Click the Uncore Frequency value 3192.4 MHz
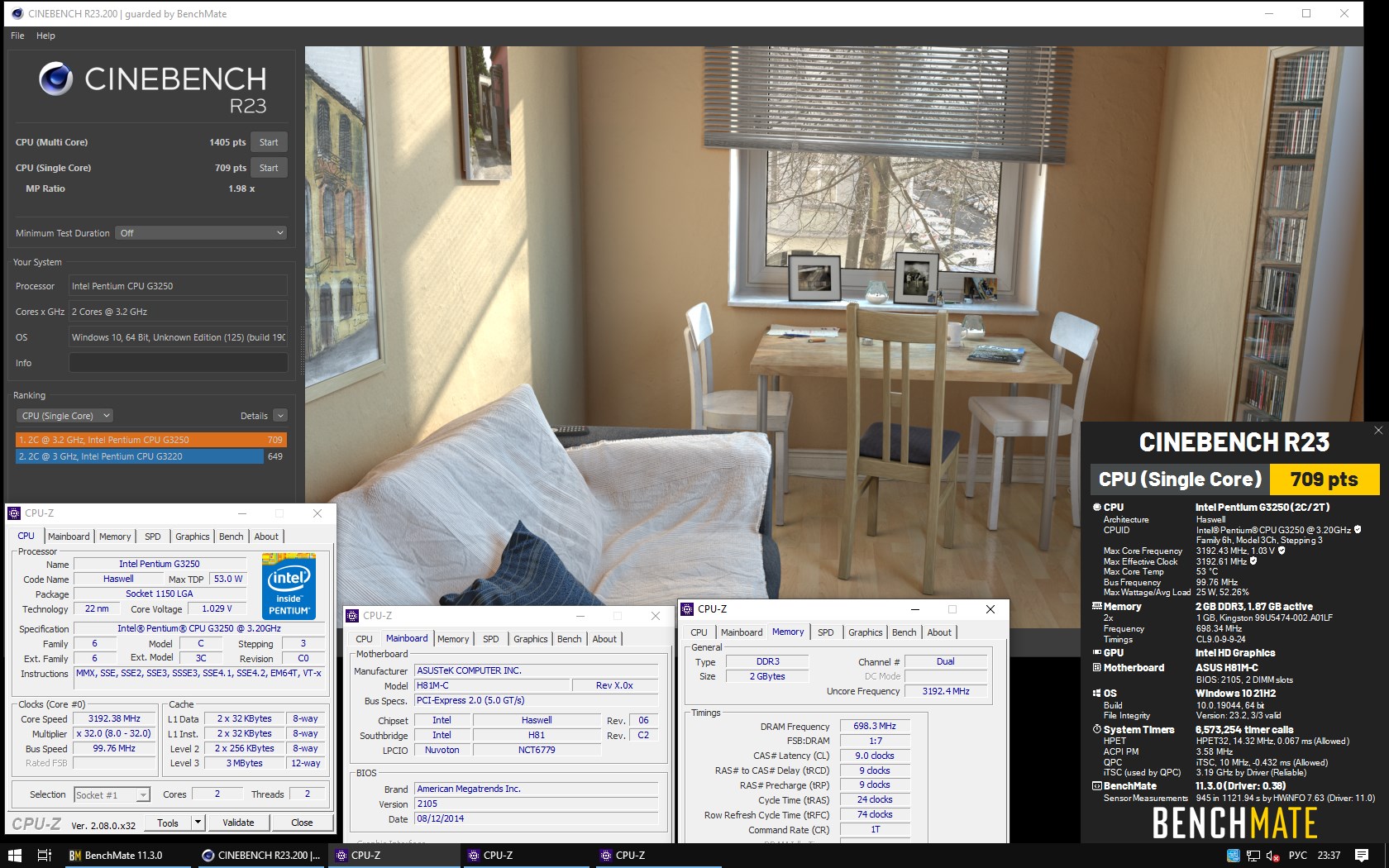Screen dimensions: 1389x868 point(946,691)
